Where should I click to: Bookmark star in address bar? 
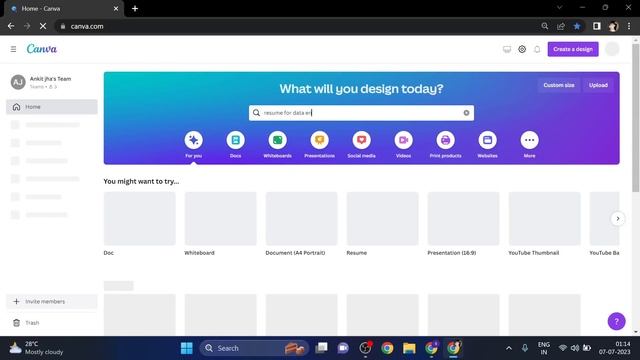point(577,26)
